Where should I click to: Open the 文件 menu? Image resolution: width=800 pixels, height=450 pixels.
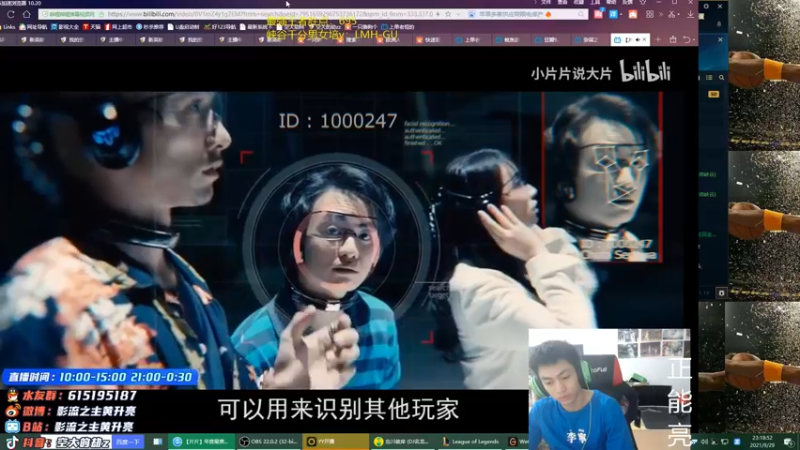pos(546,3)
